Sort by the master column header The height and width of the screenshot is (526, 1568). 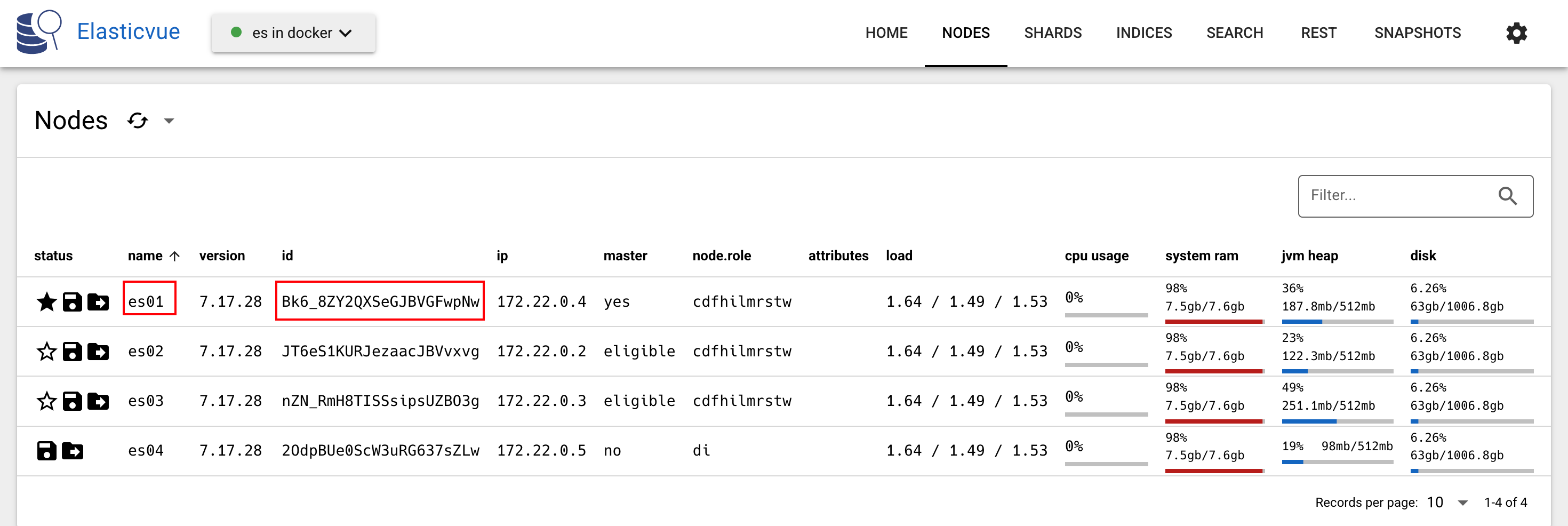[x=625, y=256]
